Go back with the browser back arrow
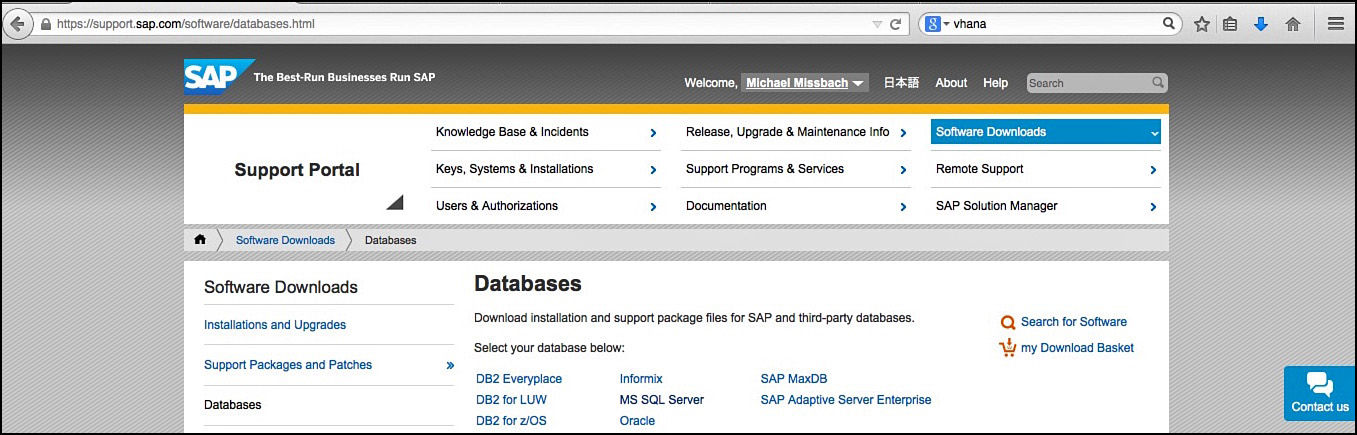This screenshot has height=435, width=1357. tap(16, 24)
